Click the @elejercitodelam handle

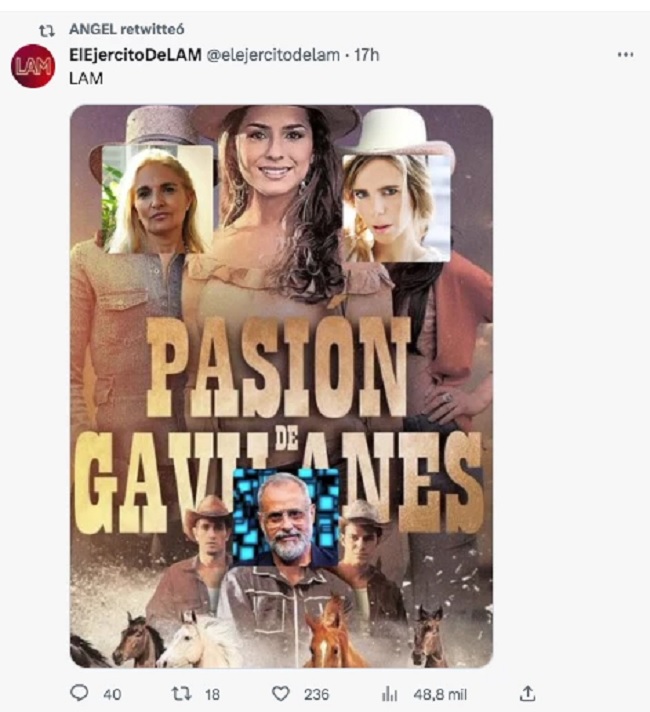tap(273, 55)
